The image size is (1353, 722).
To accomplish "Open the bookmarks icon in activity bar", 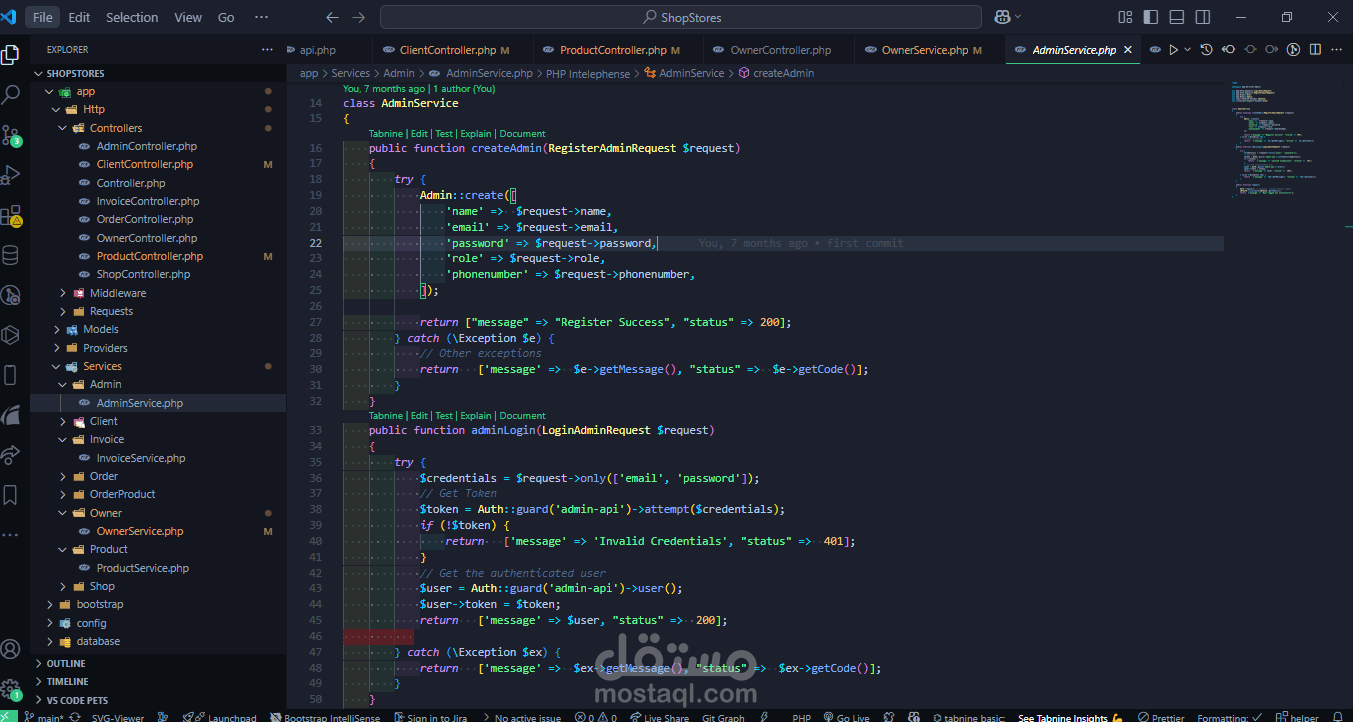I will pos(11,495).
